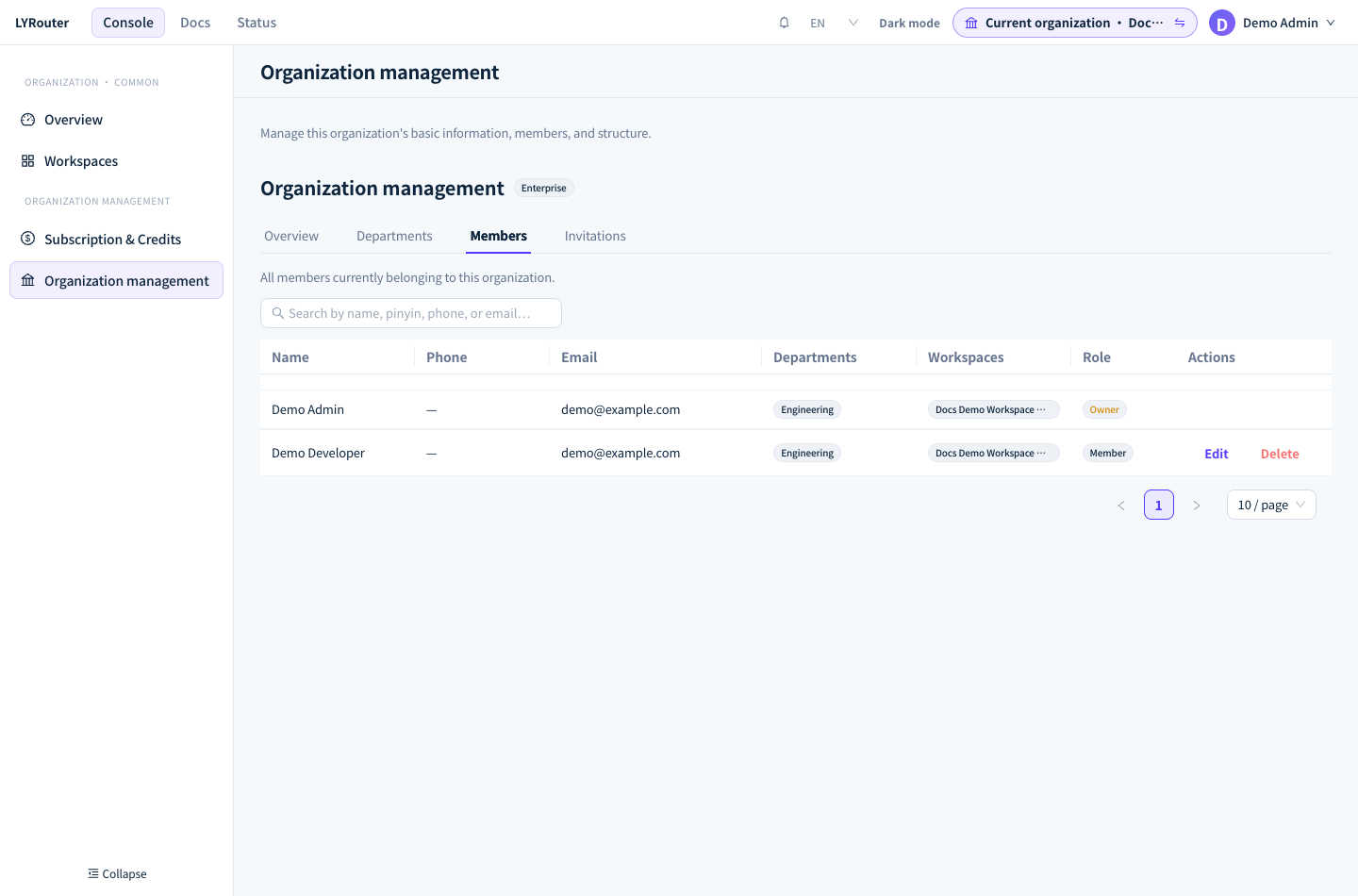Click the Collapse sidebar icon
The height and width of the screenshot is (896, 1358).
tap(93, 873)
